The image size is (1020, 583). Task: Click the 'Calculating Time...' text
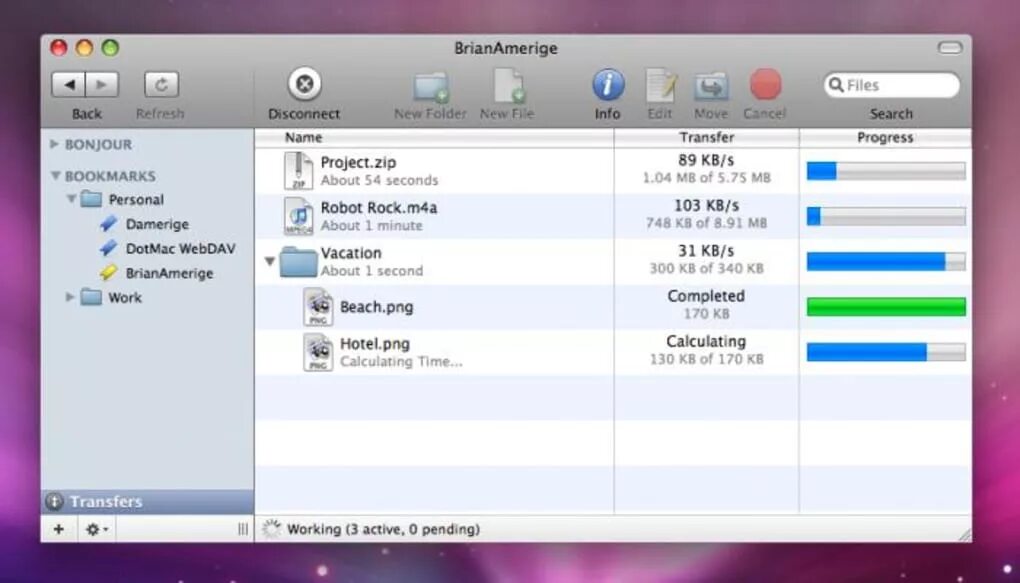click(401, 362)
